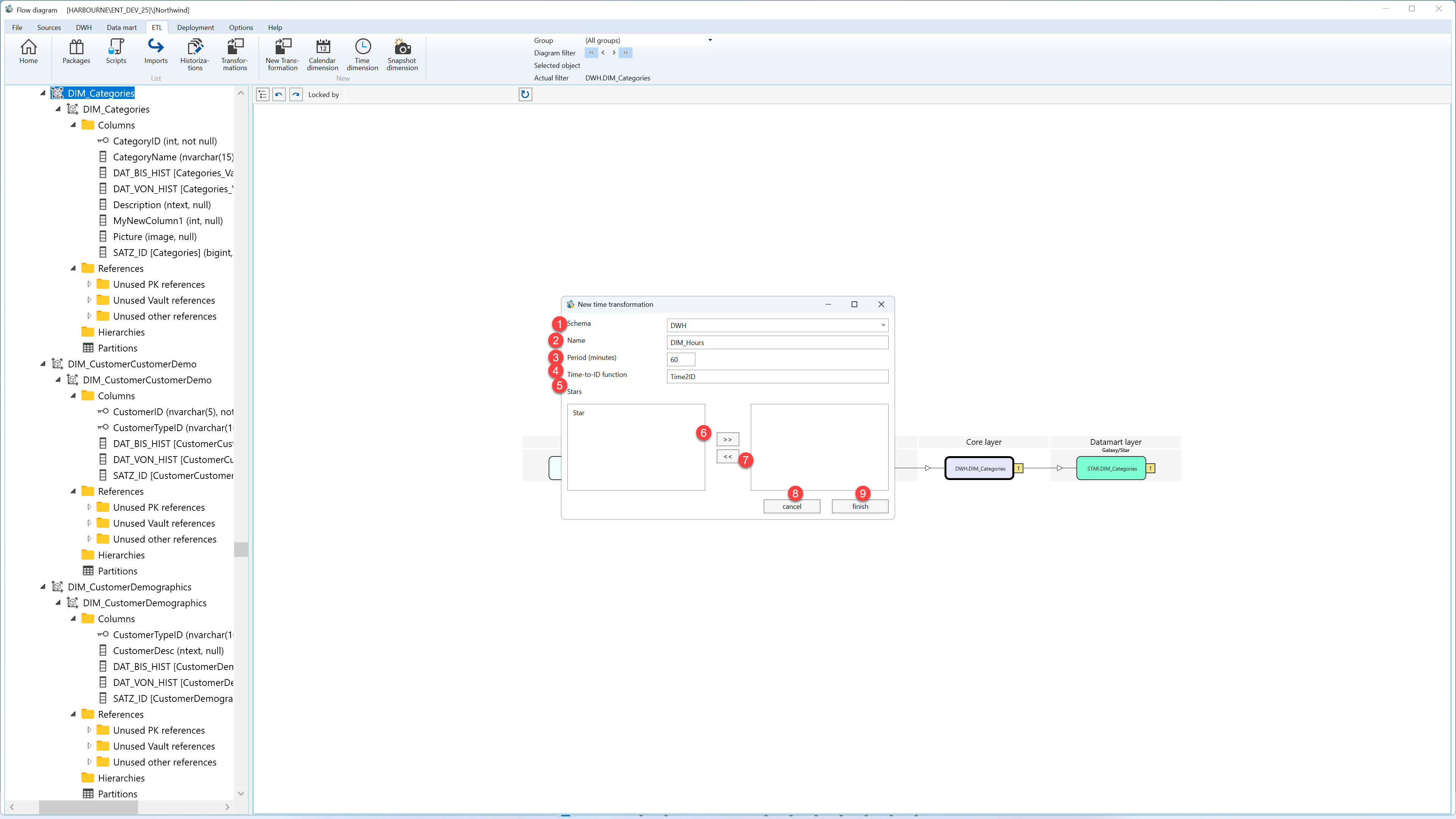Image resolution: width=1456 pixels, height=819 pixels.
Task: Go to last diagram filter (»)
Action: click(626, 53)
